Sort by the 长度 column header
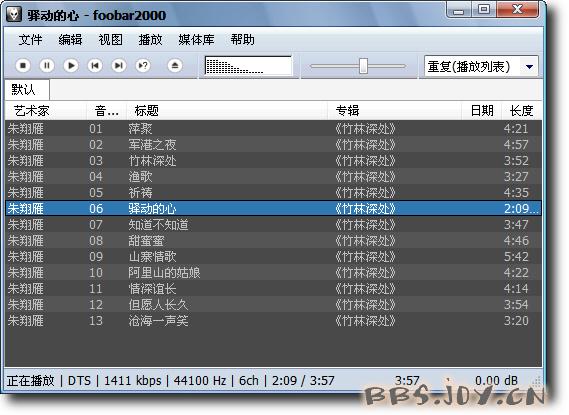The image size is (569, 415). 521,111
